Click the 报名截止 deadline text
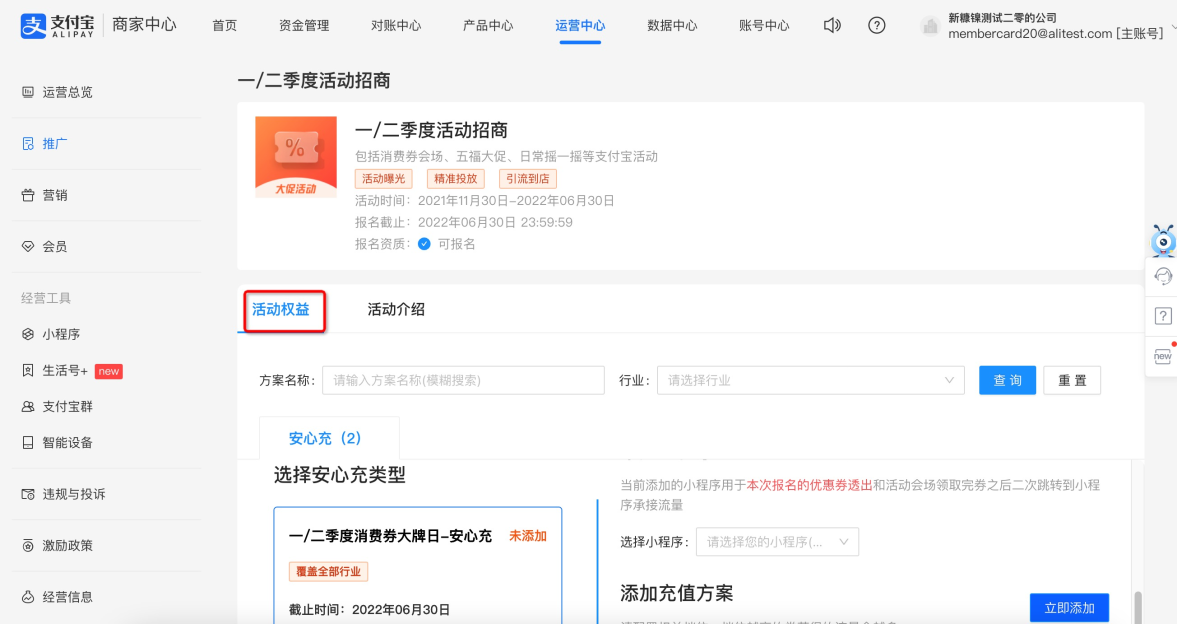The height and width of the screenshot is (624, 1177). click(x=495, y=222)
